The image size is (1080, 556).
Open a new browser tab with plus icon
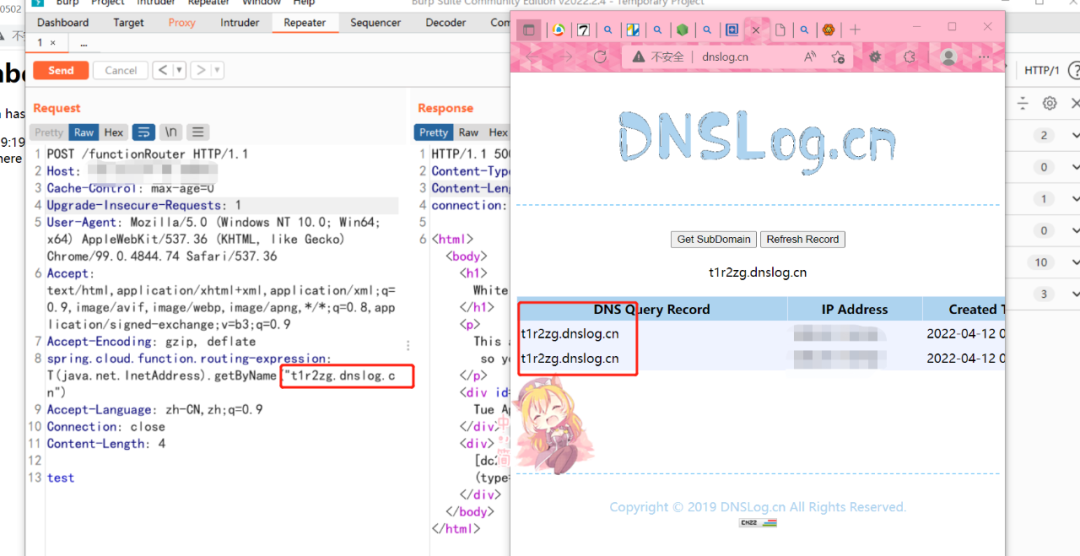point(855,30)
